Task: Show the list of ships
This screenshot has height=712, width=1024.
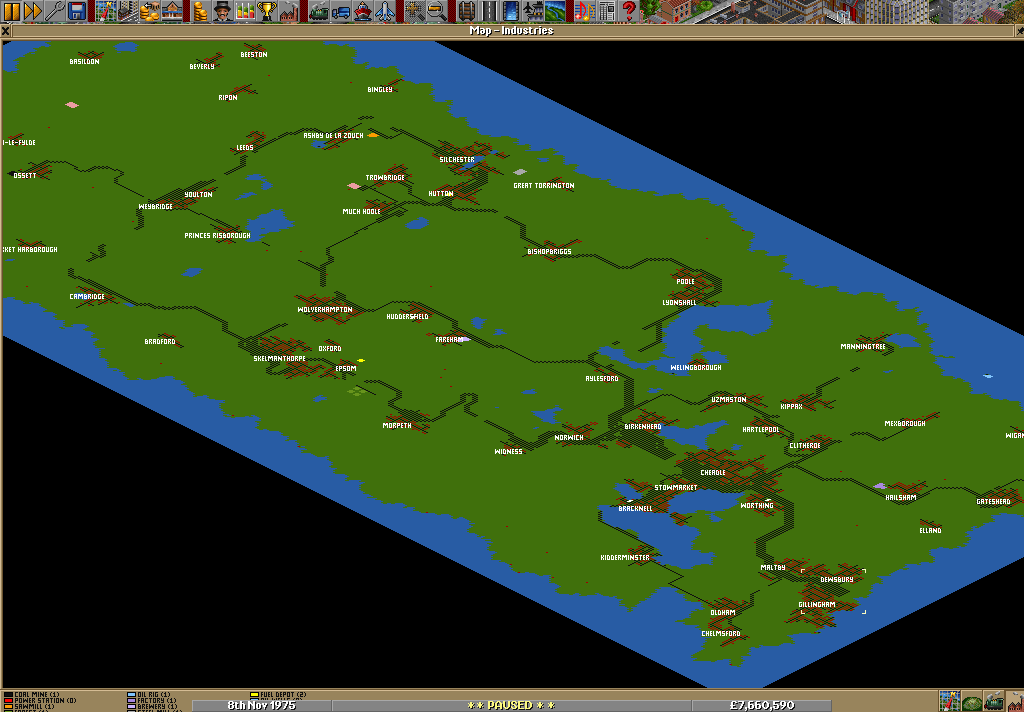Action: pos(362,11)
